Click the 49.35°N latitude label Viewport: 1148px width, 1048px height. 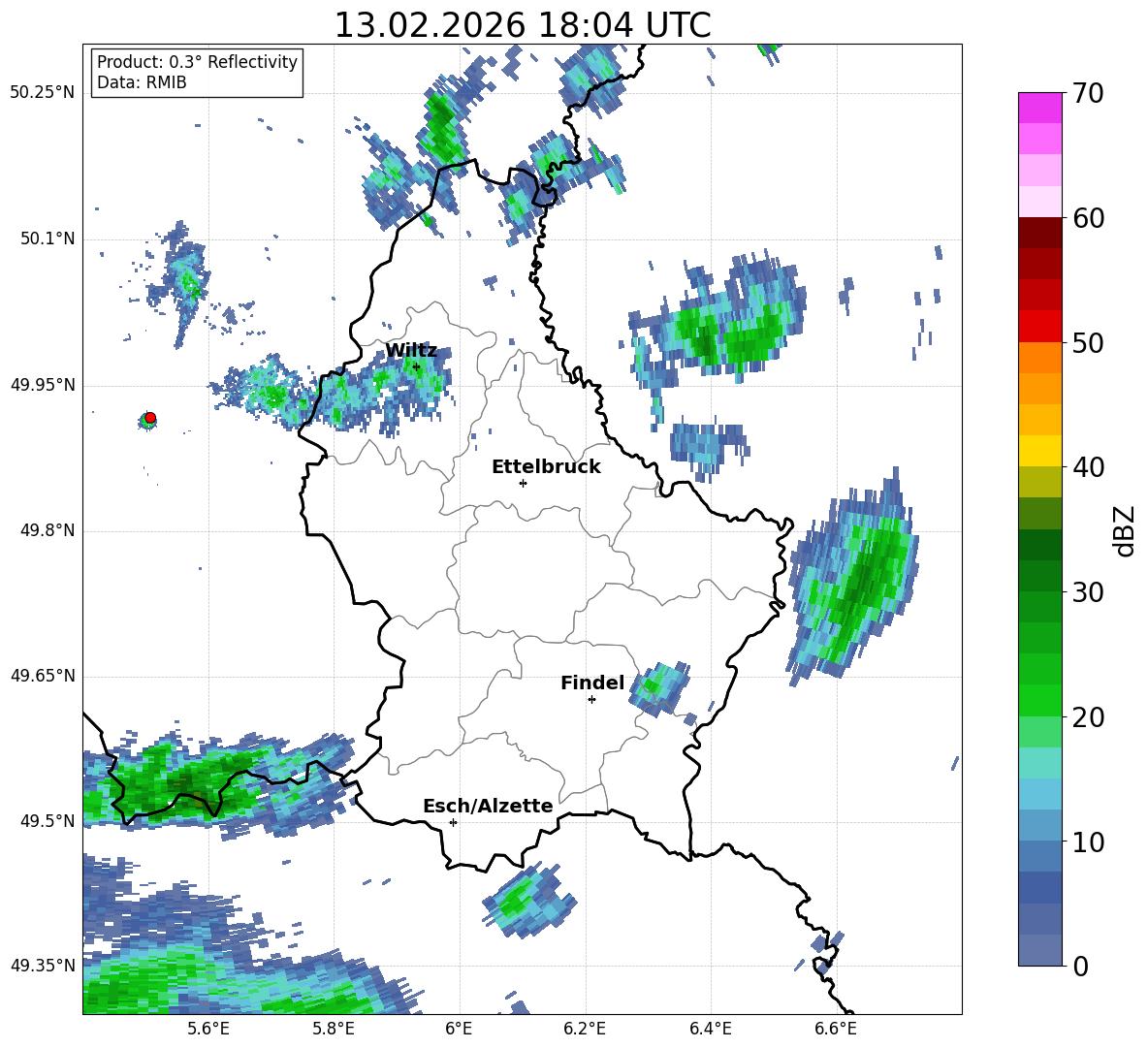(43, 966)
